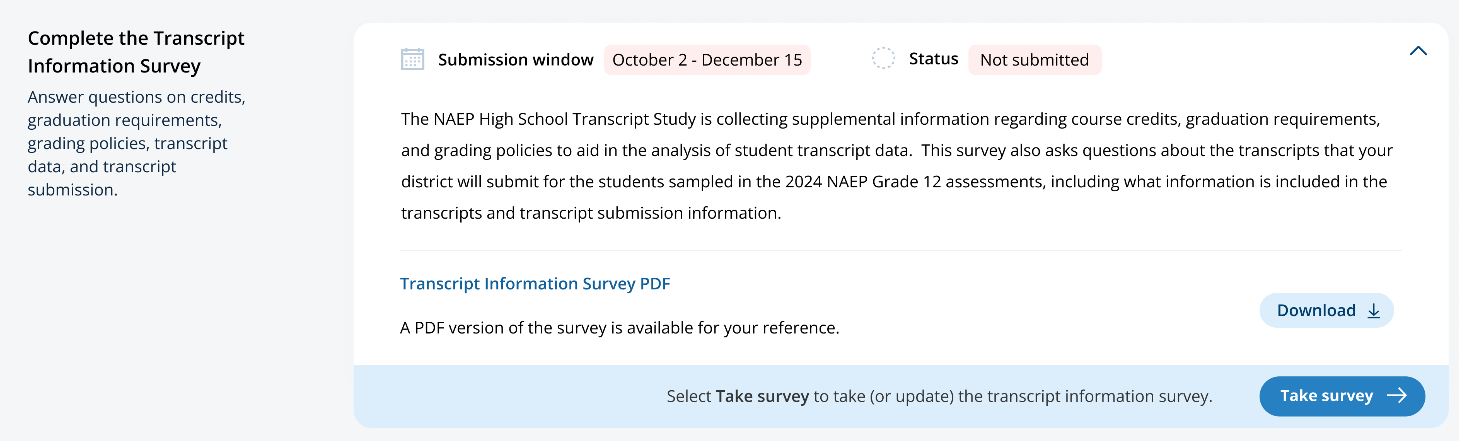Click the horizontal divider above the PDF link
This screenshot has width=1459, height=441.
pos(900,251)
